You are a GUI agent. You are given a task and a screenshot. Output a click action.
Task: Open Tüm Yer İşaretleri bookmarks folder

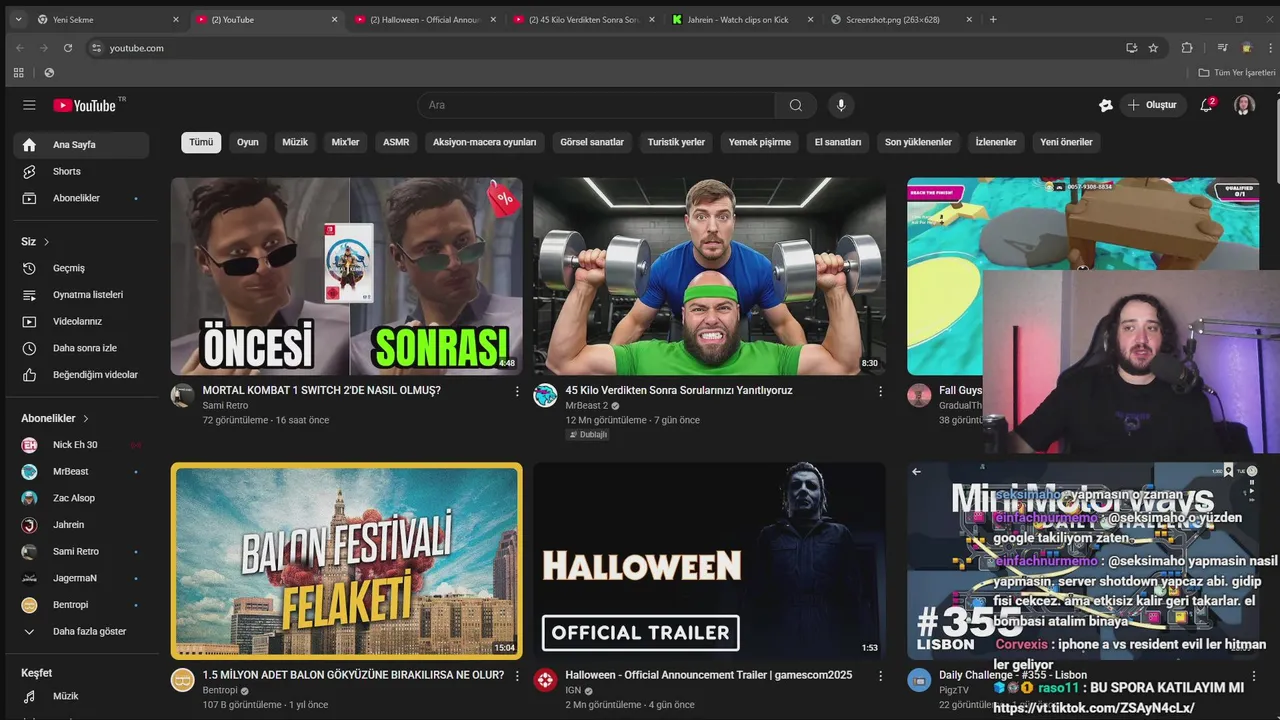(1237, 73)
